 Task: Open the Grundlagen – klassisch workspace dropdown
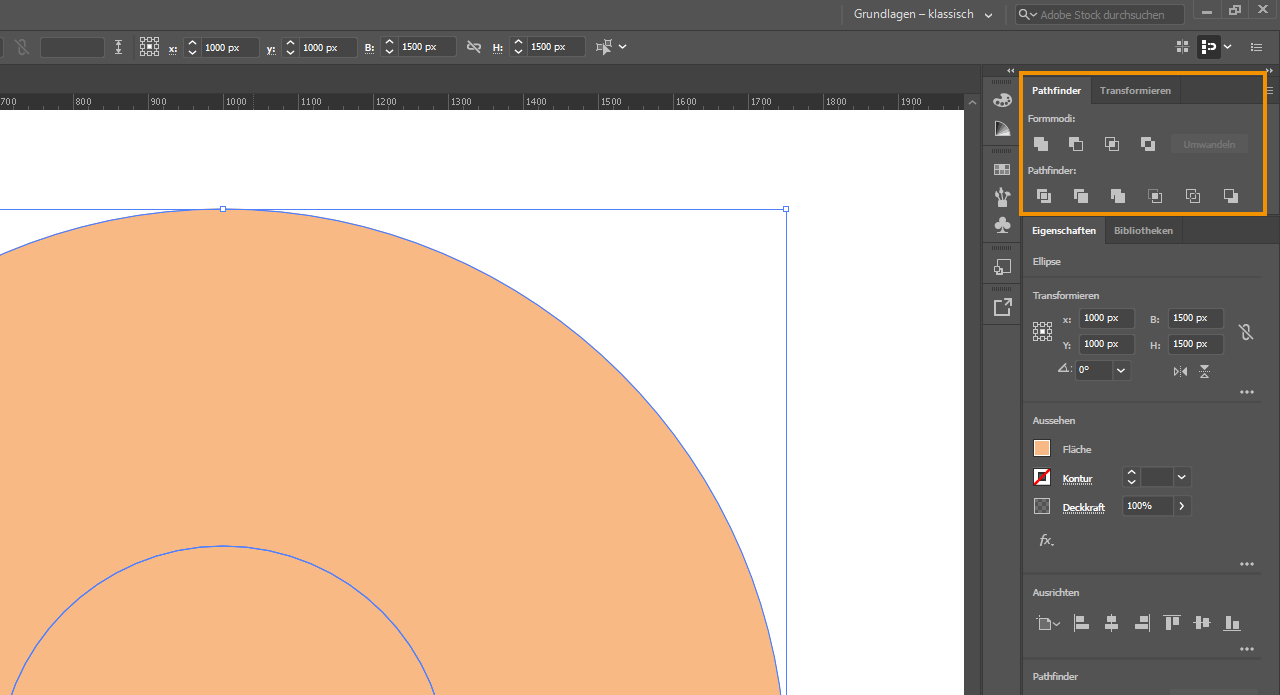[924, 15]
